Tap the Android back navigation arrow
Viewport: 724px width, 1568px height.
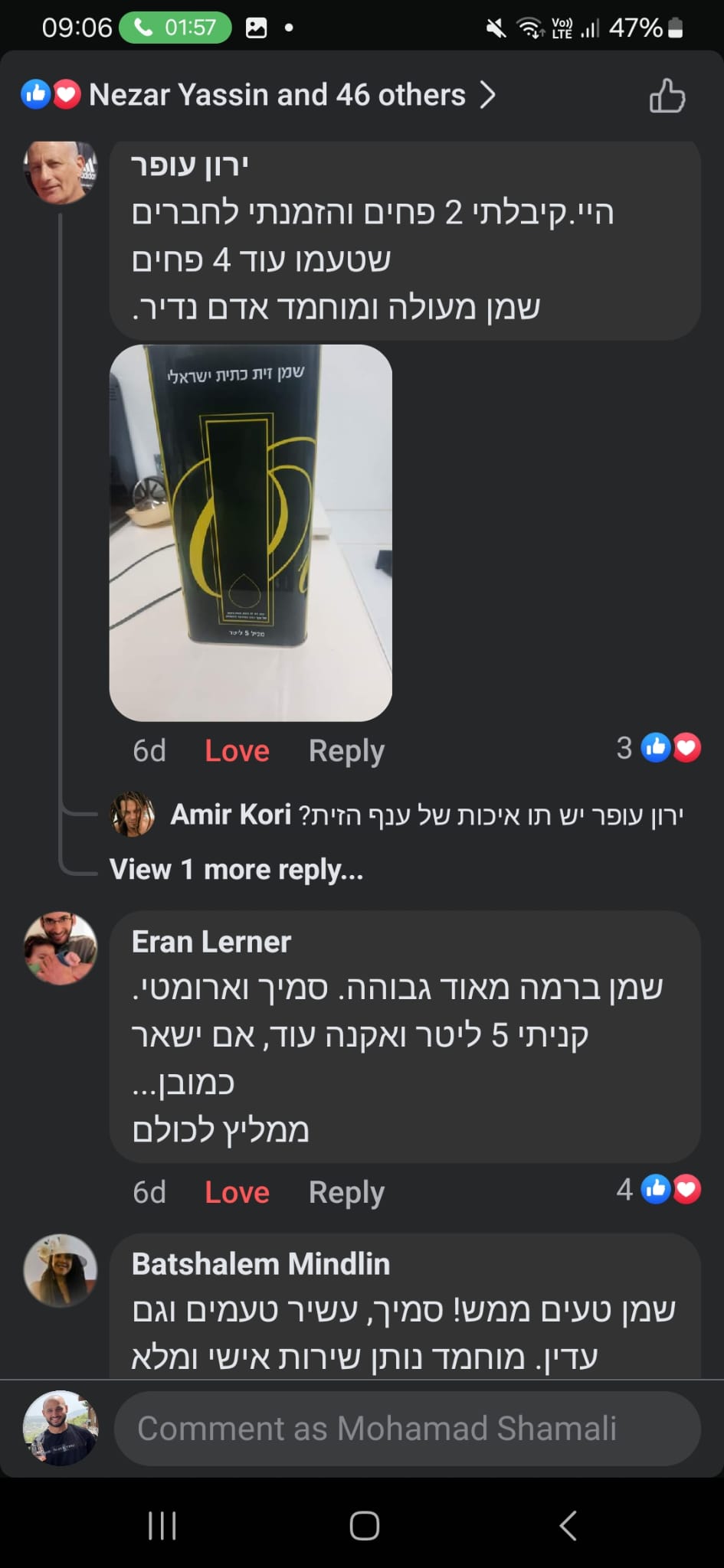point(568,1525)
